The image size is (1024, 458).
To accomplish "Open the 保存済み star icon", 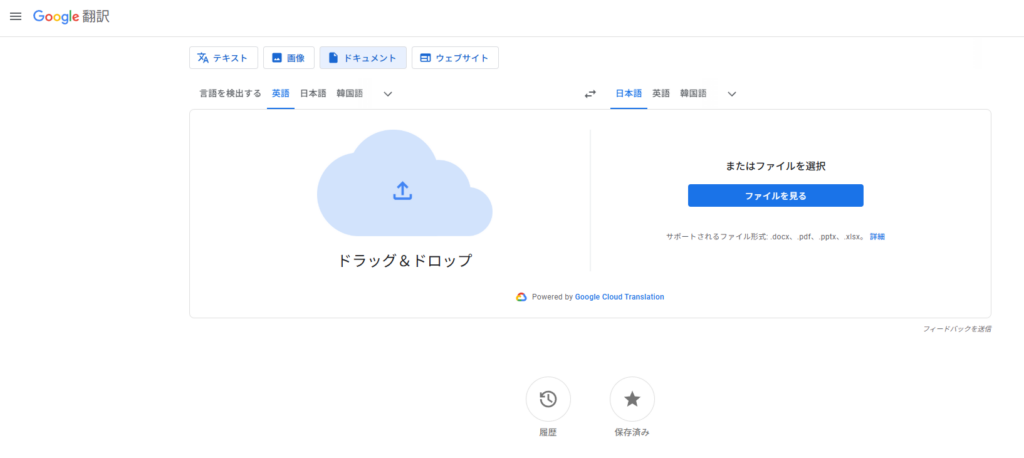I will (x=632, y=399).
